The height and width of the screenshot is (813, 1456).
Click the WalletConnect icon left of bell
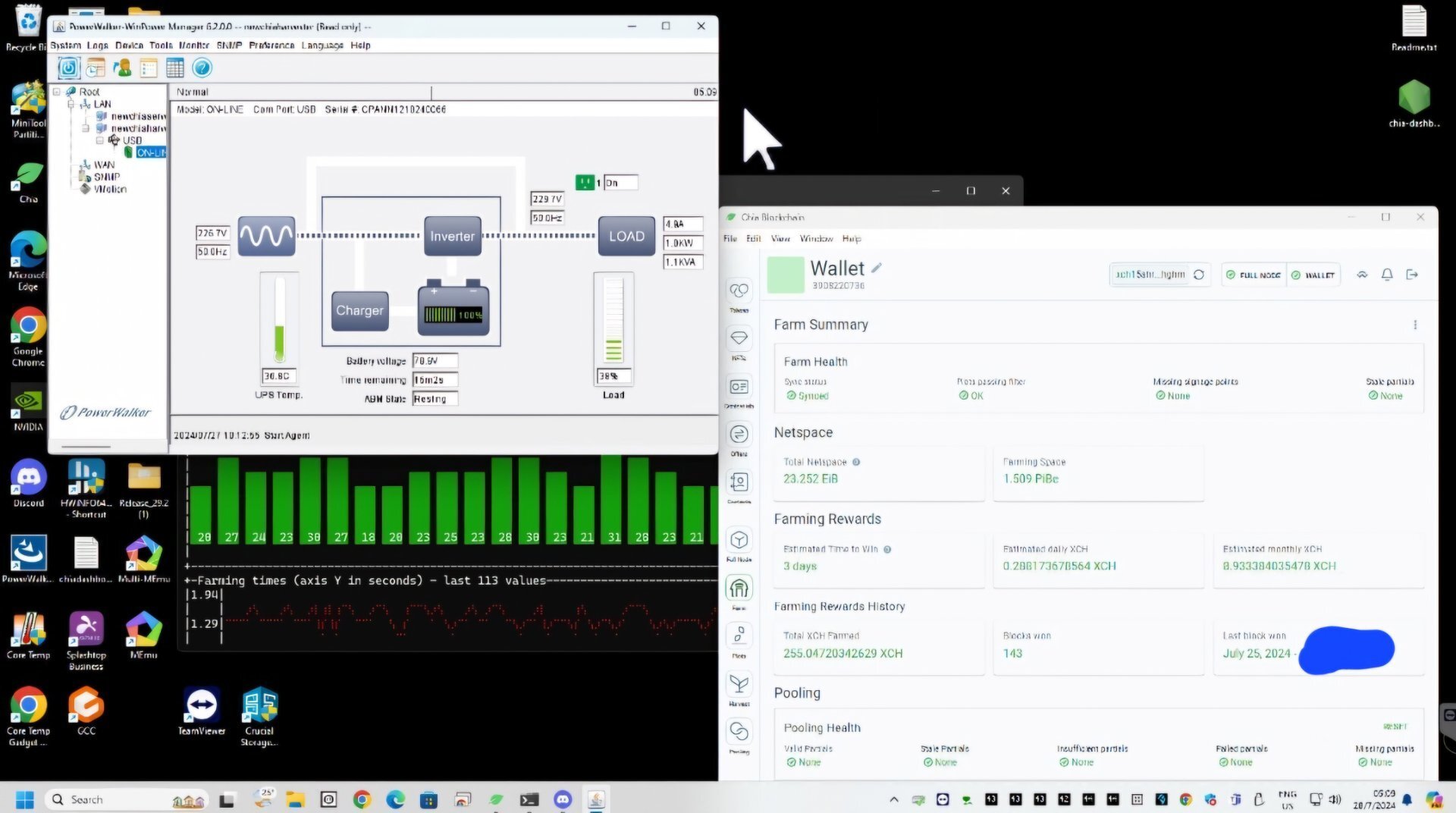[x=1362, y=275]
